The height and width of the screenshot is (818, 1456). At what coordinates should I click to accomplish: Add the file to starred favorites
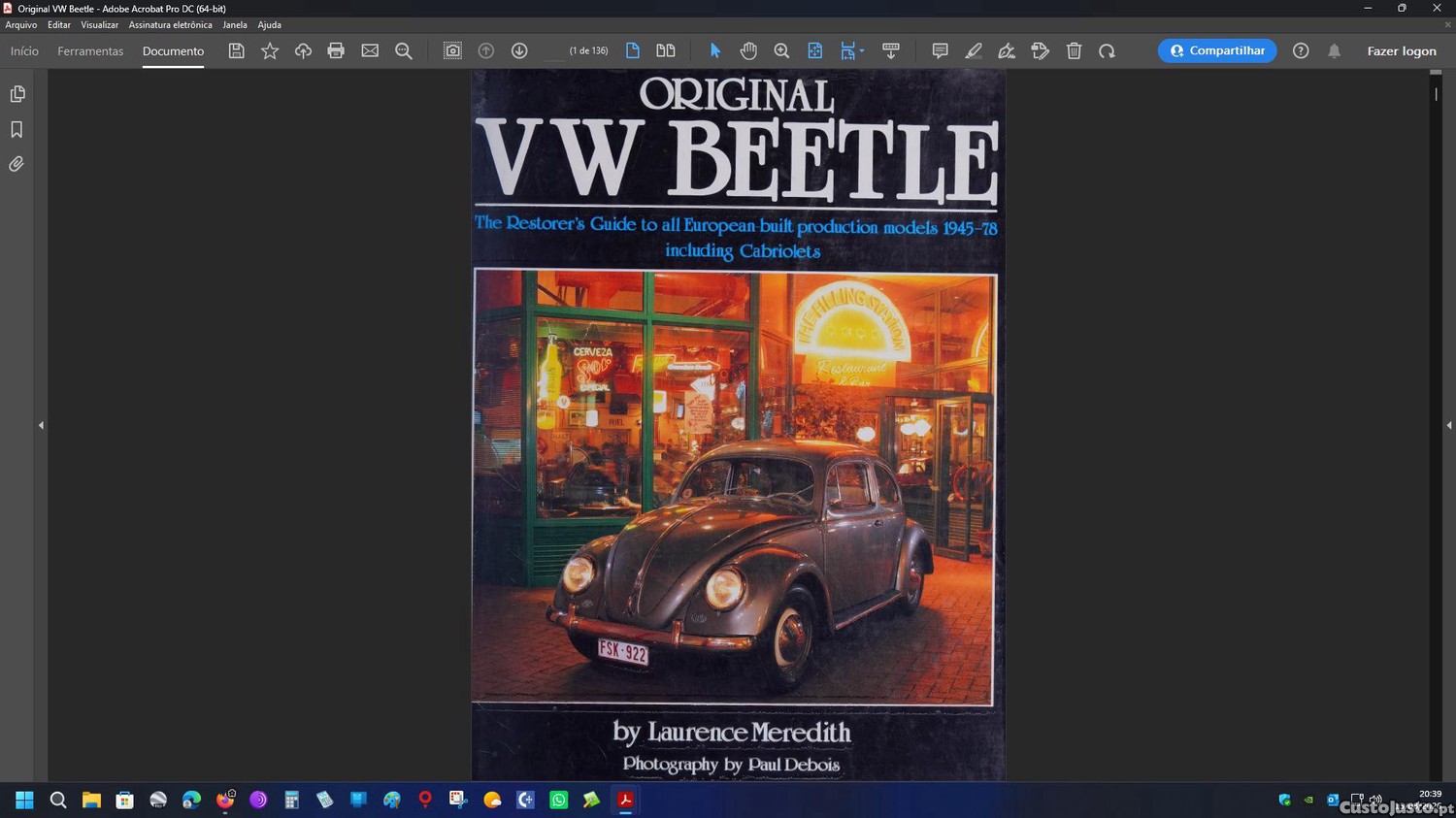pyautogui.click(x=270, y=50)
